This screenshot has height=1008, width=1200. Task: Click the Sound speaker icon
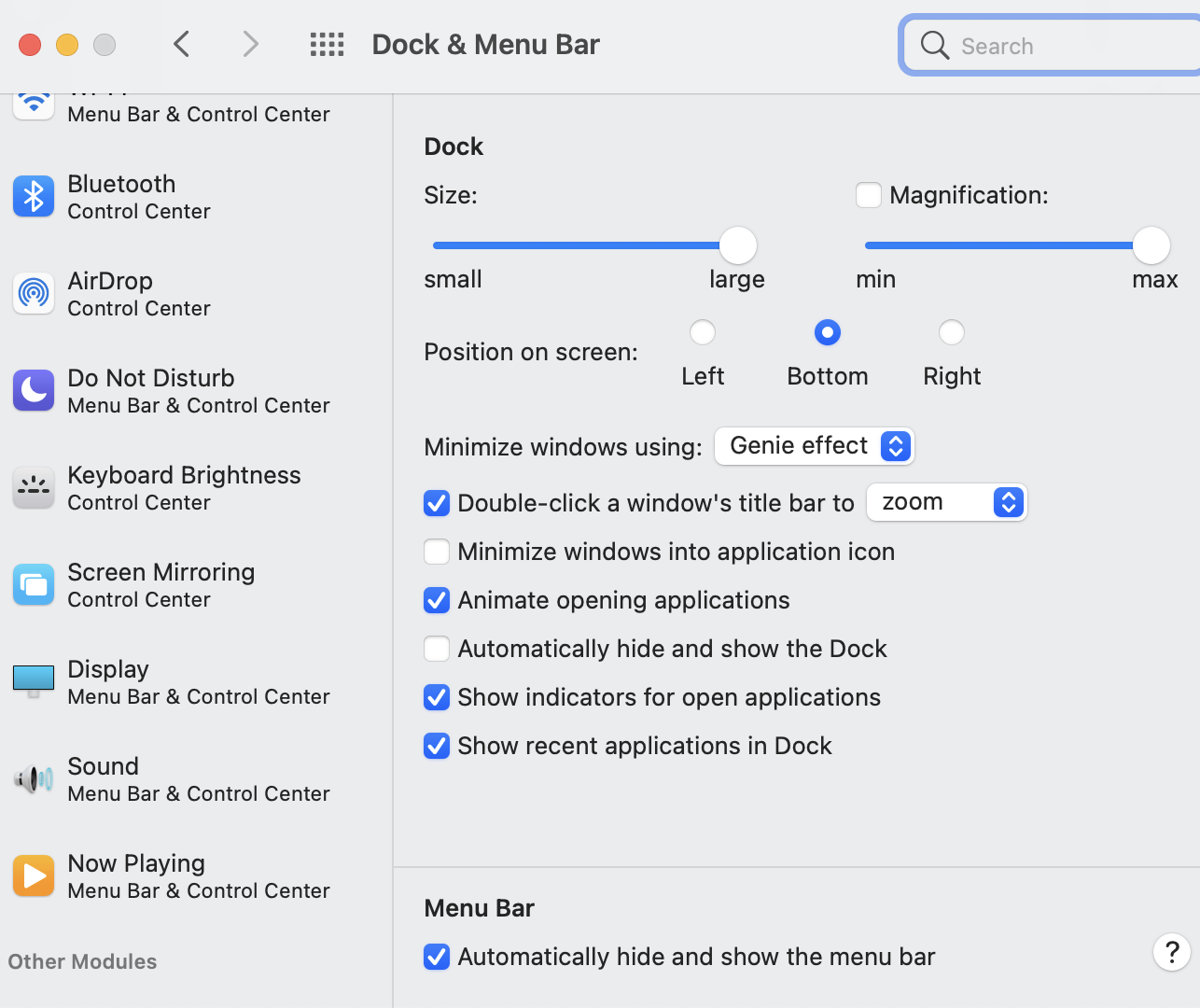(34, 778)
